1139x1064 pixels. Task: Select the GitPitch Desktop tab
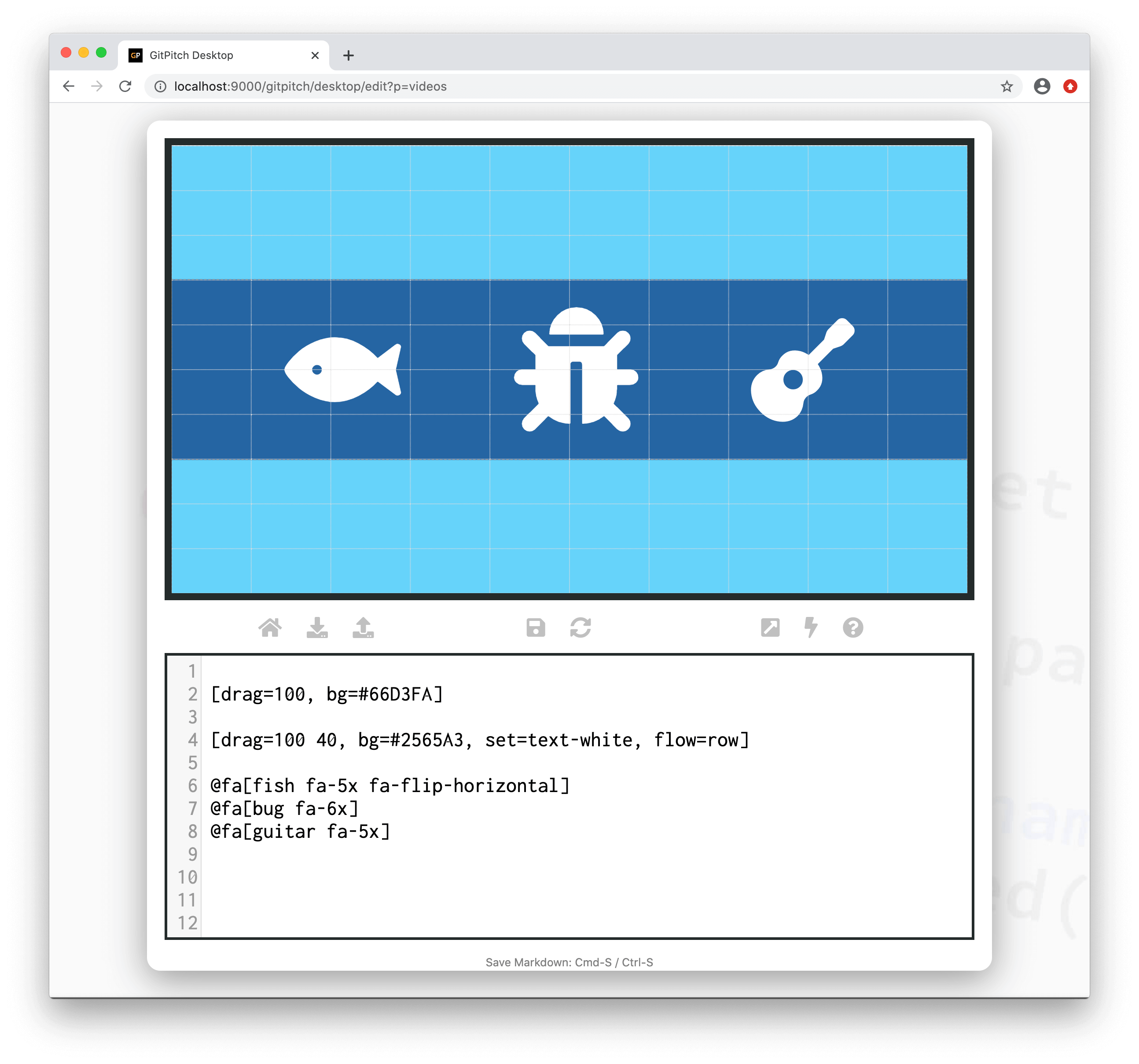coord(224,55)
